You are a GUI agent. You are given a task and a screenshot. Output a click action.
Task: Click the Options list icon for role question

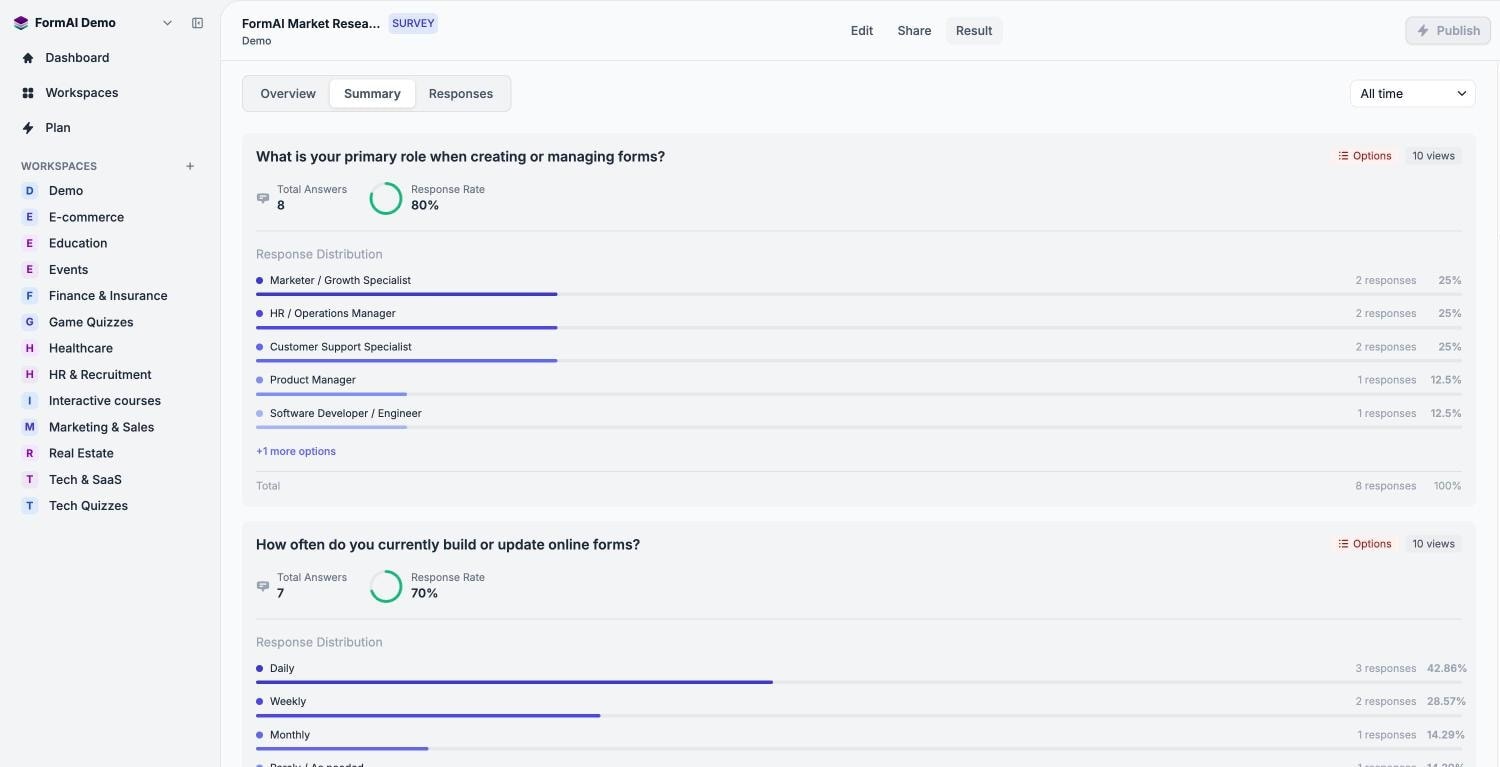pos(1343,156)
